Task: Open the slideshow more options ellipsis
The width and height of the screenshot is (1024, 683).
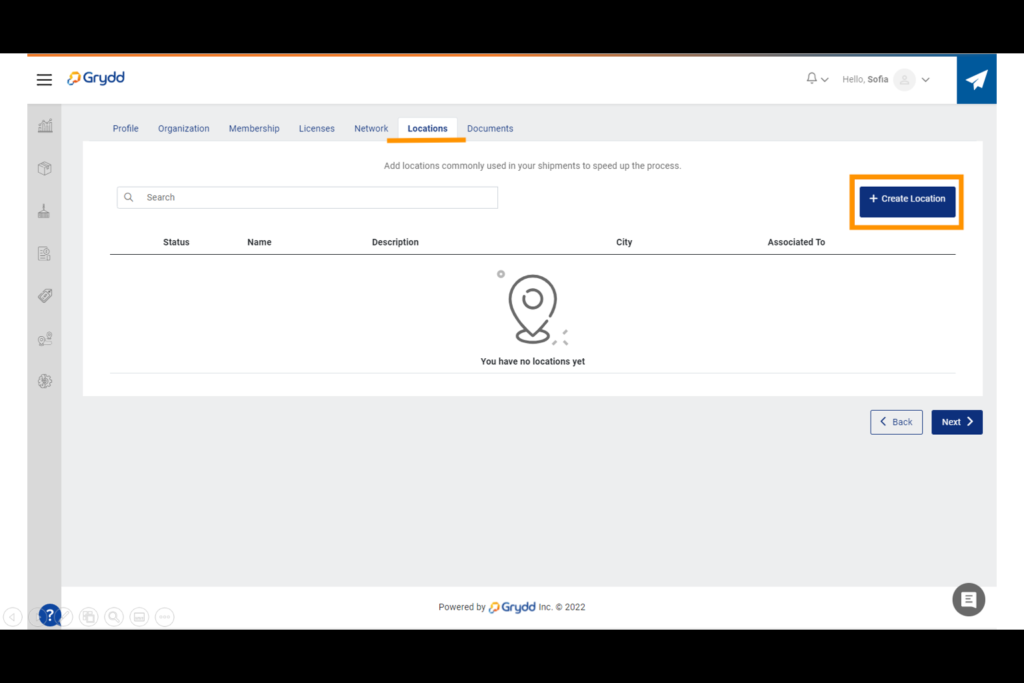Action: tap(165, 616)
